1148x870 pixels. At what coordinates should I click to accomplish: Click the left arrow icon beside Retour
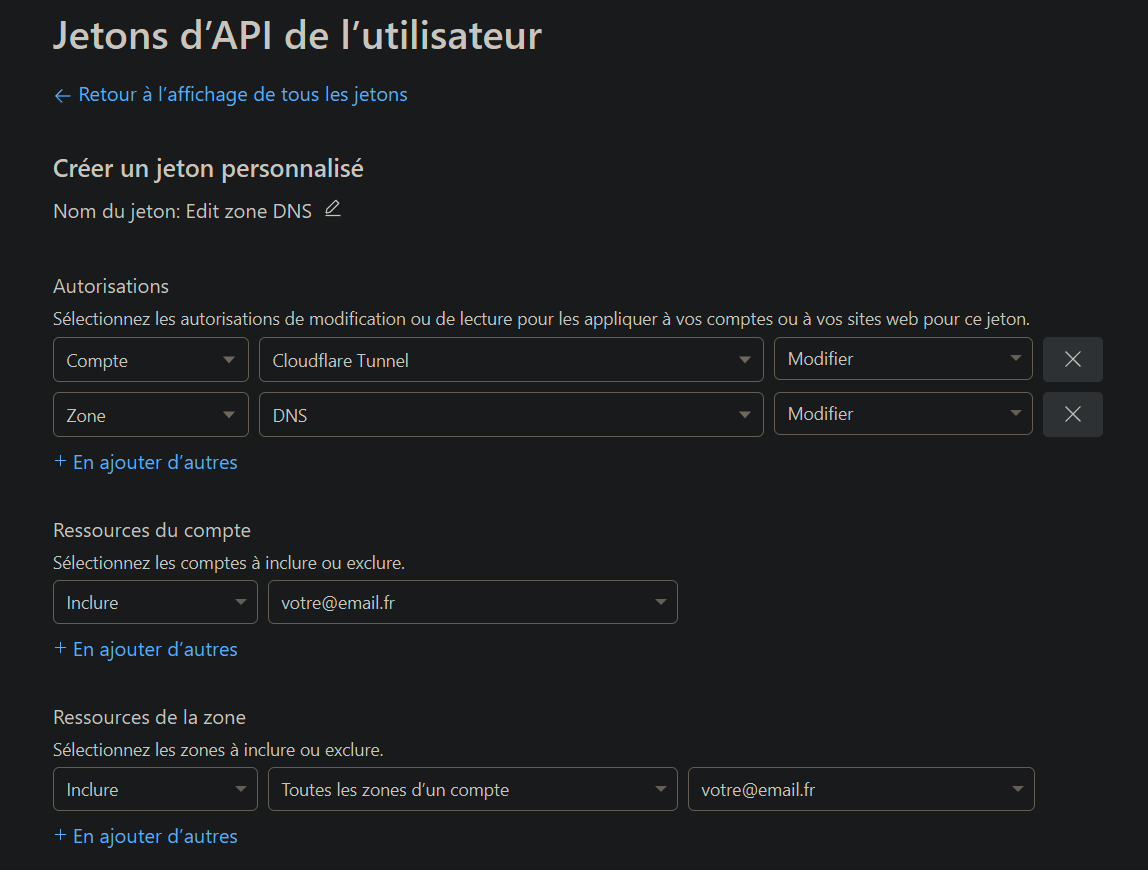click(x=62, y=95)
